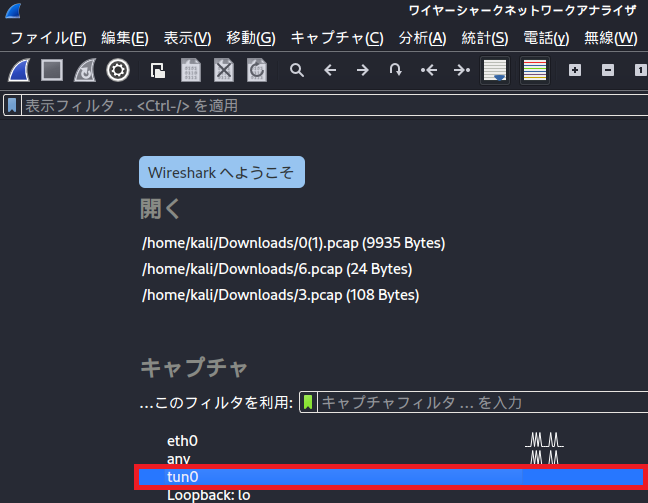
Task: Start capture with the shark fin icon
Action: click(20, 70)
